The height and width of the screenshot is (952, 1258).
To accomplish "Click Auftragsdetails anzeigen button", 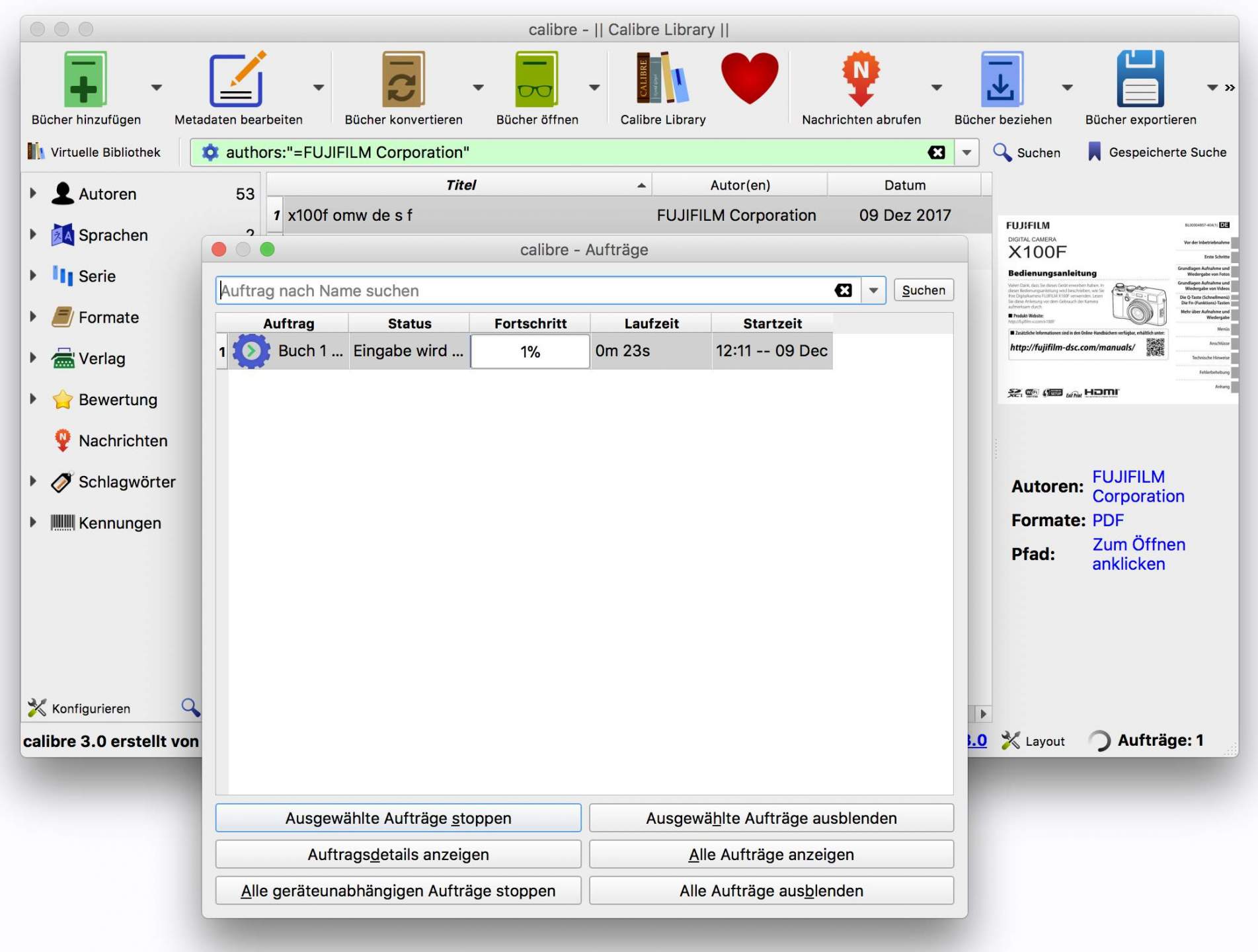I will tap(398, 854).
